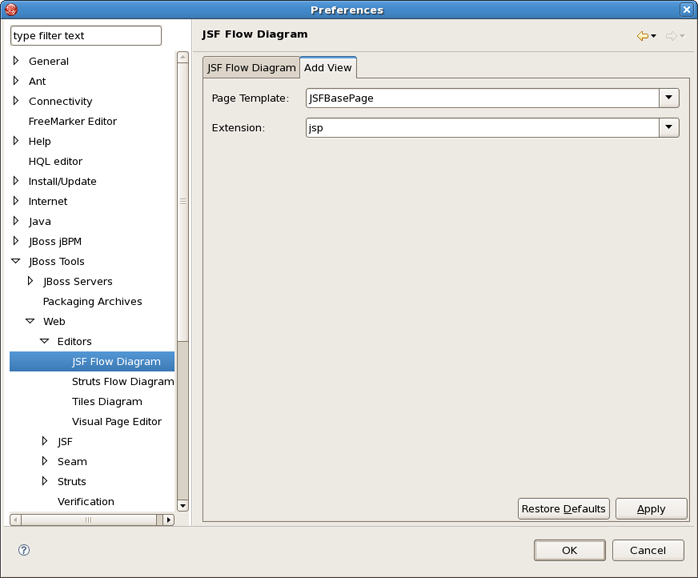Expand the Seam preferences node

(x=44, y=461)
